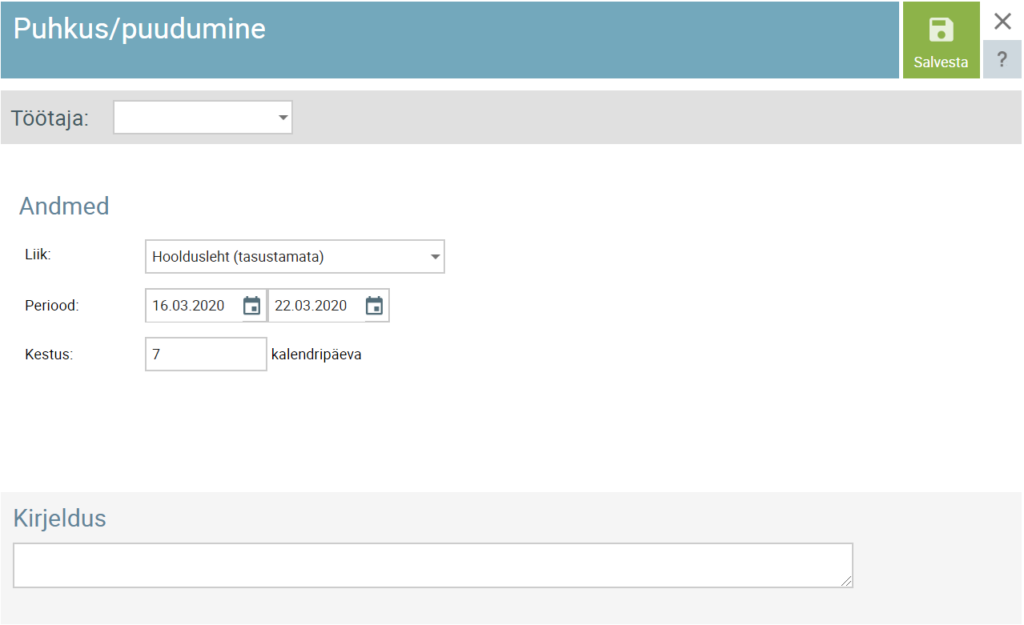Image resolution: width=1024 pixels, height=625 pixels.
Task: Open the calendar picker for start date 16.03.2020
Action: (252, 306)
